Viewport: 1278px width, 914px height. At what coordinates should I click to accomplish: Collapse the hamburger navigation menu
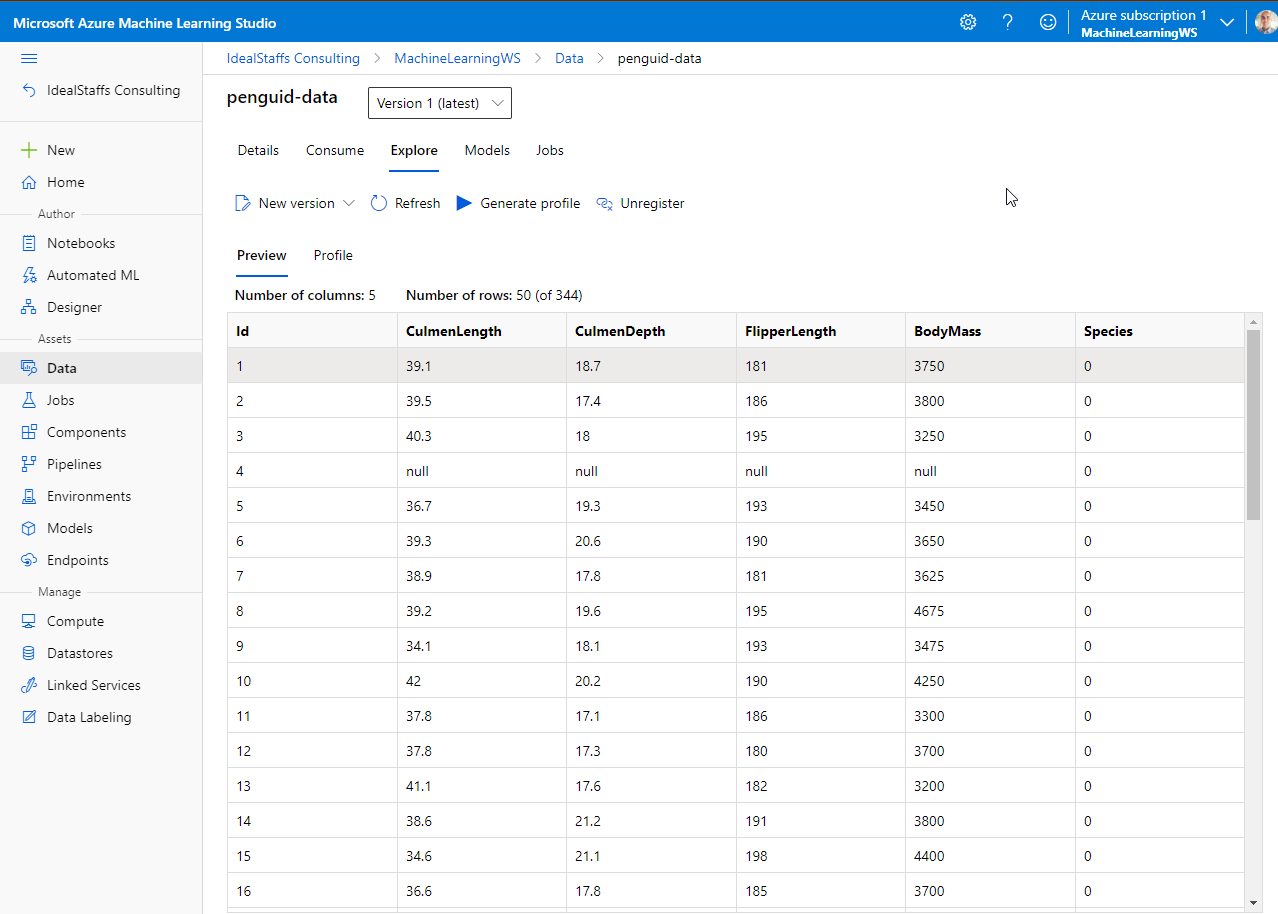[29, 59]
